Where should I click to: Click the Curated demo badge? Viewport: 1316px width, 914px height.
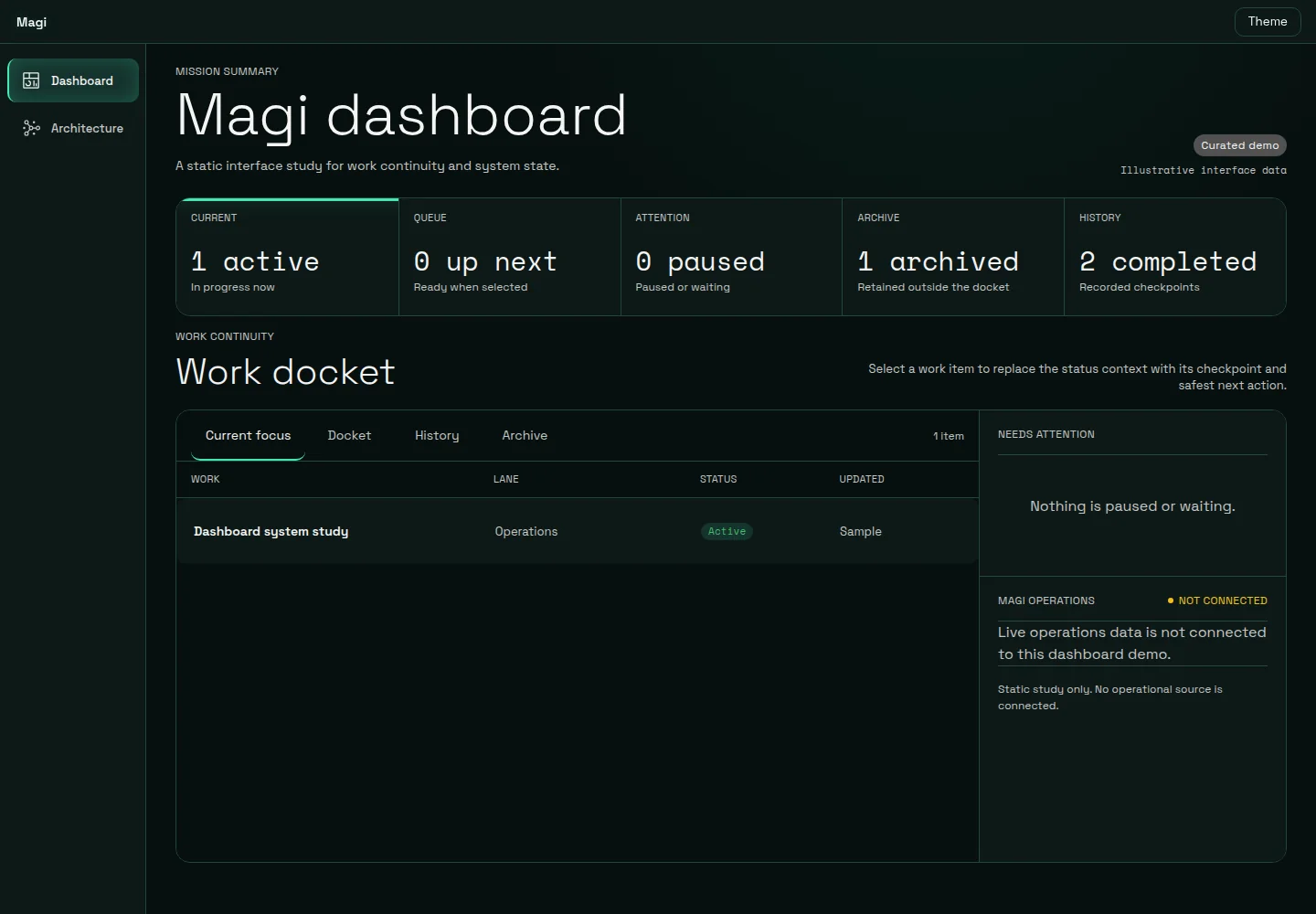(1240, 145)
